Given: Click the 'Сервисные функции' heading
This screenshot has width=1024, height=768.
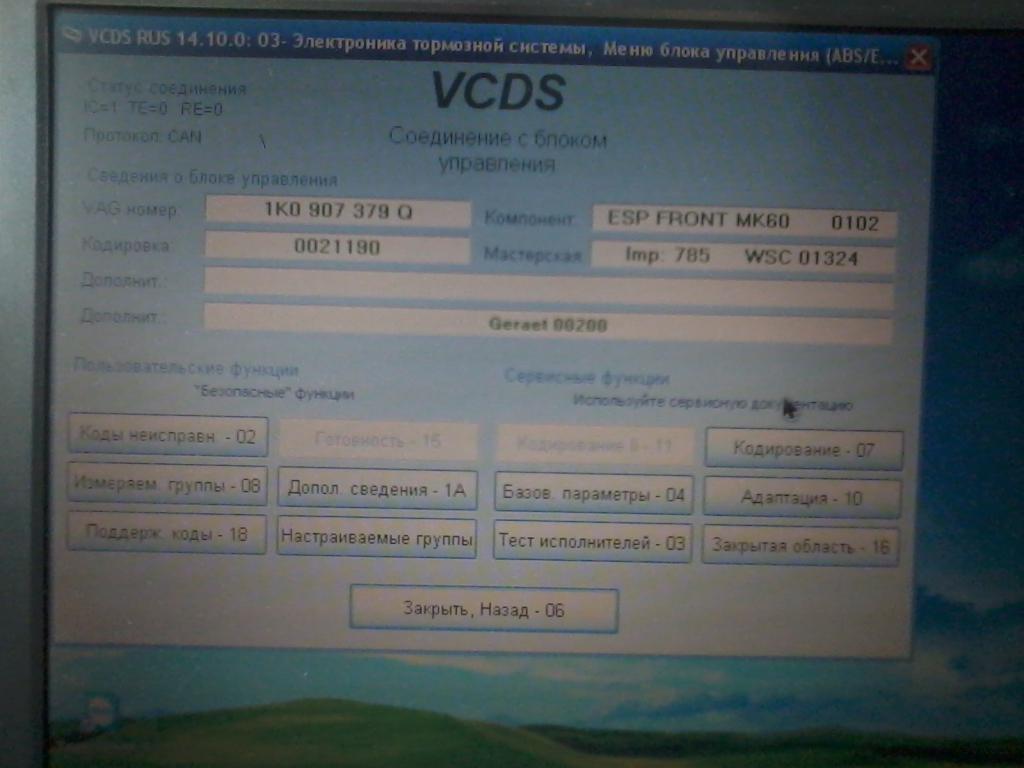Looking at the screenshot, I should [586, 377].
